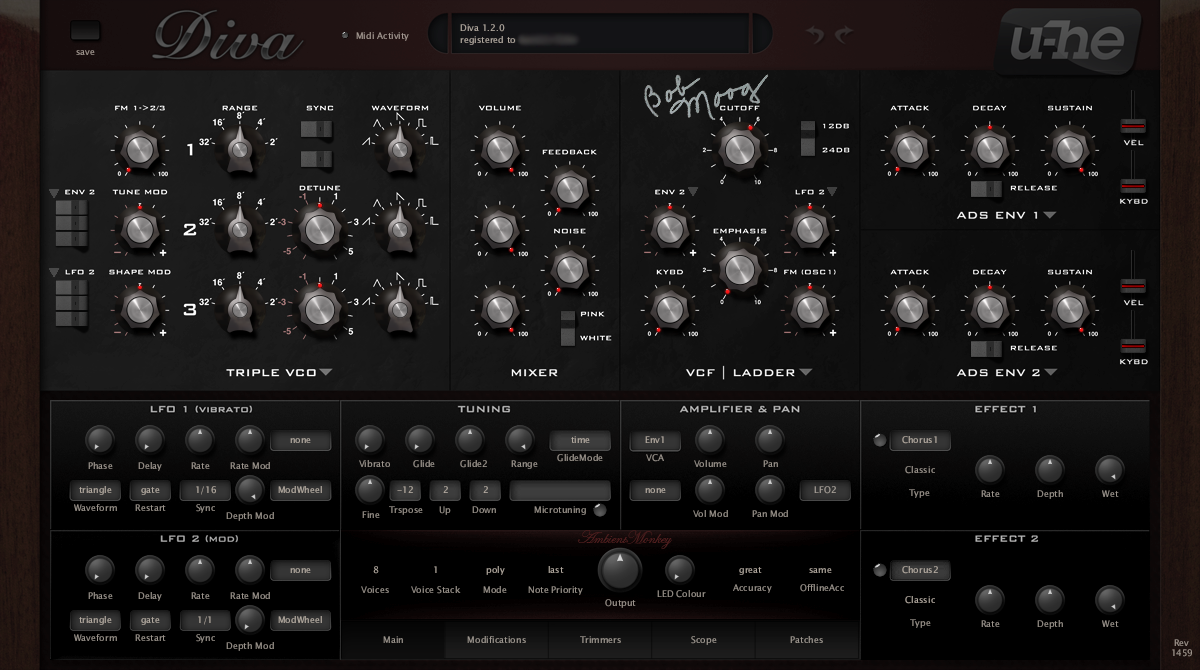Click the Microtuning file field
Viewport: 1200px width, 670px height.
pyautogui.click(x=560, y=490)
